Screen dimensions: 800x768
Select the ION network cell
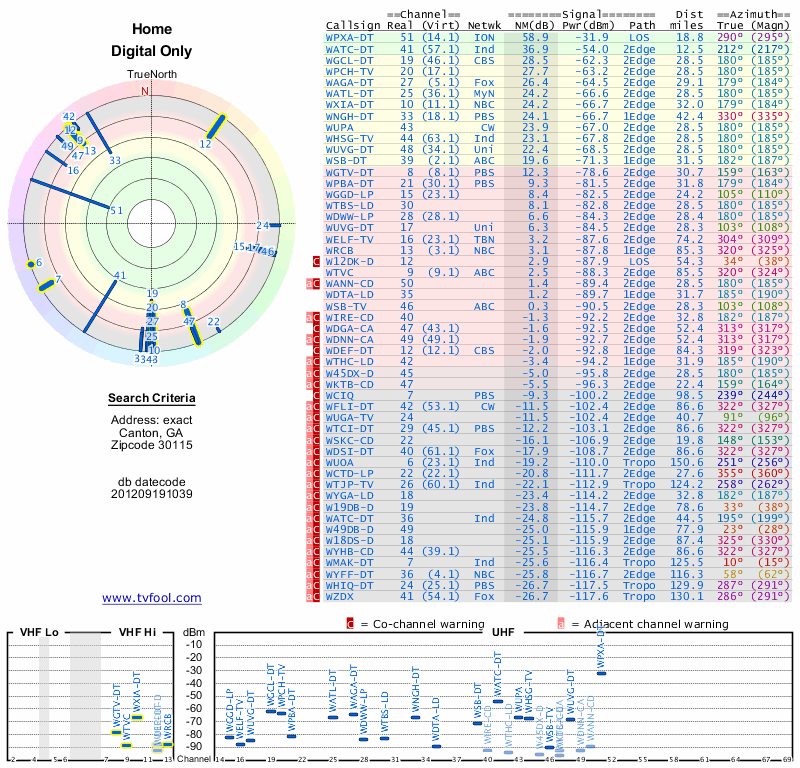coord(484,38)
